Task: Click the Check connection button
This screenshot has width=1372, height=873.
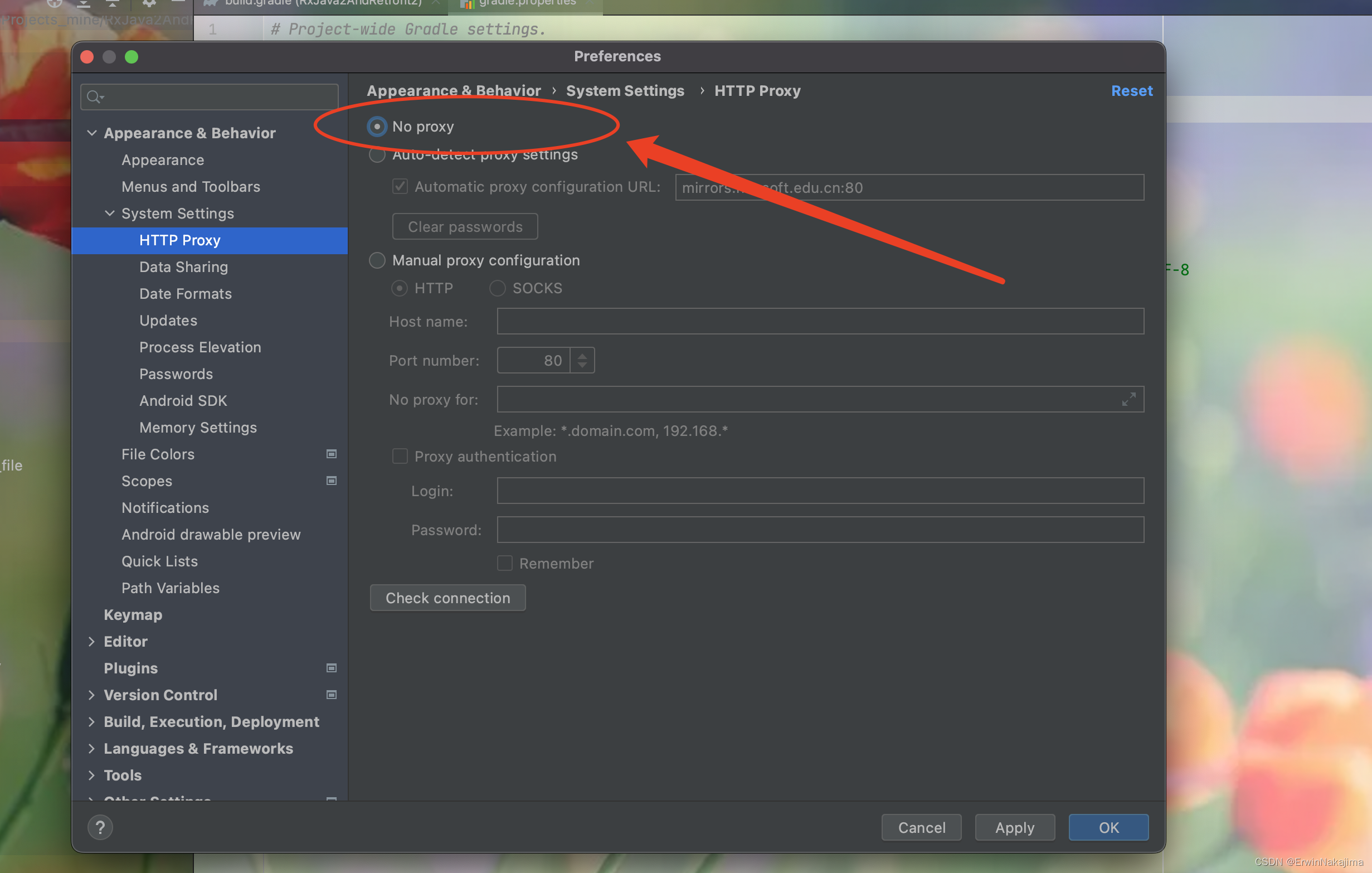Action: coord(447,598)
